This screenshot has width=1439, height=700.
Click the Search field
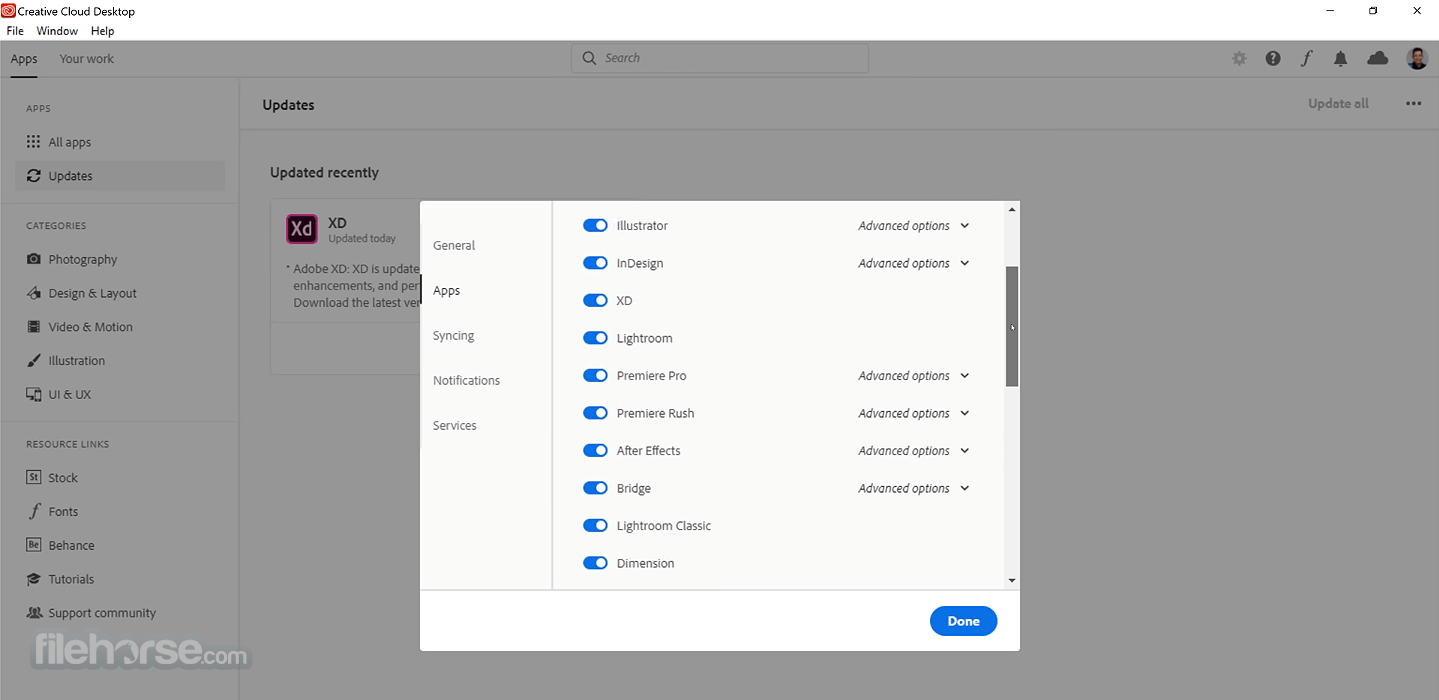[x=720, y=58]
